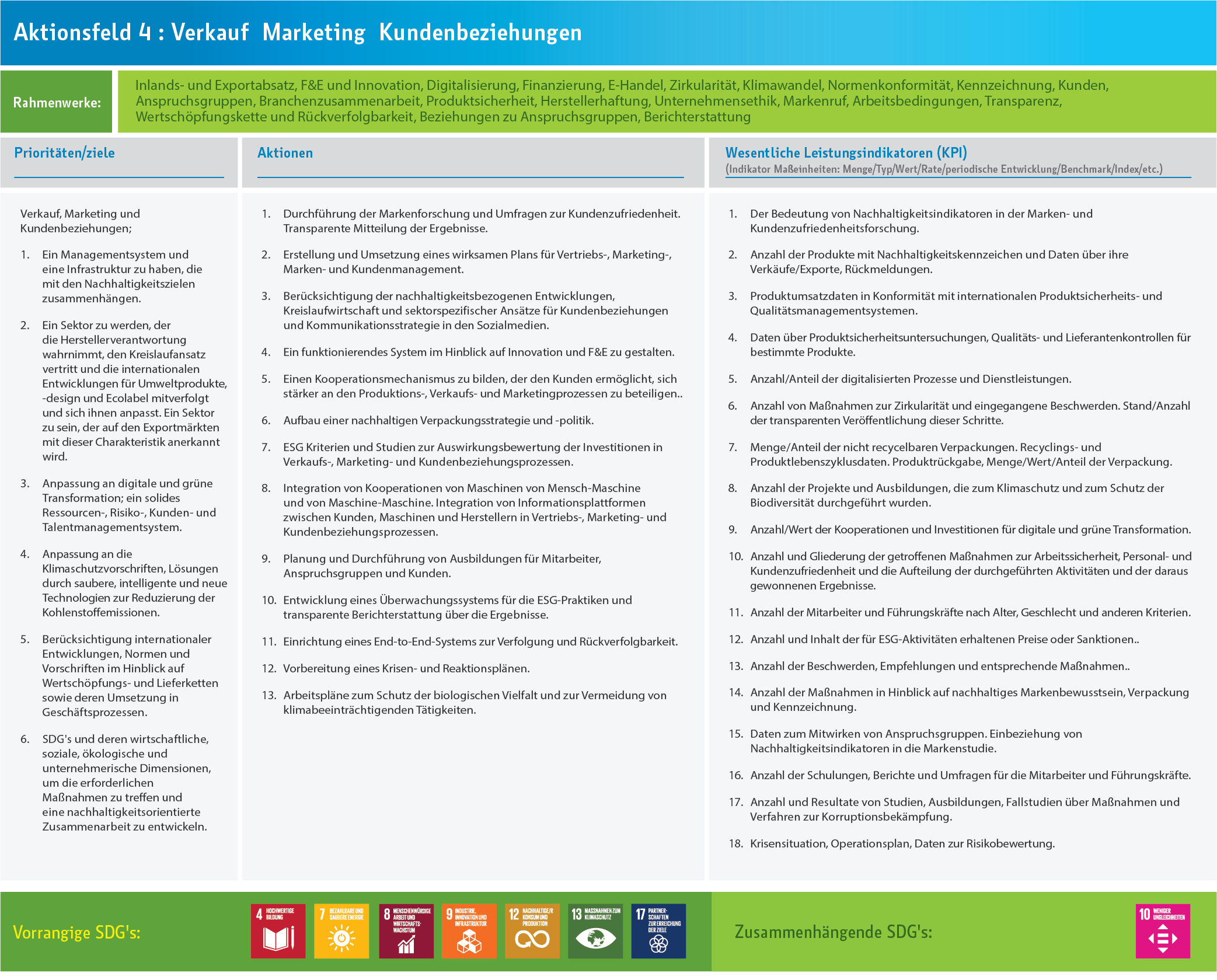Click the Aktionsfeld 4 title banner
1217x980 pixels.
coord(608,33)
